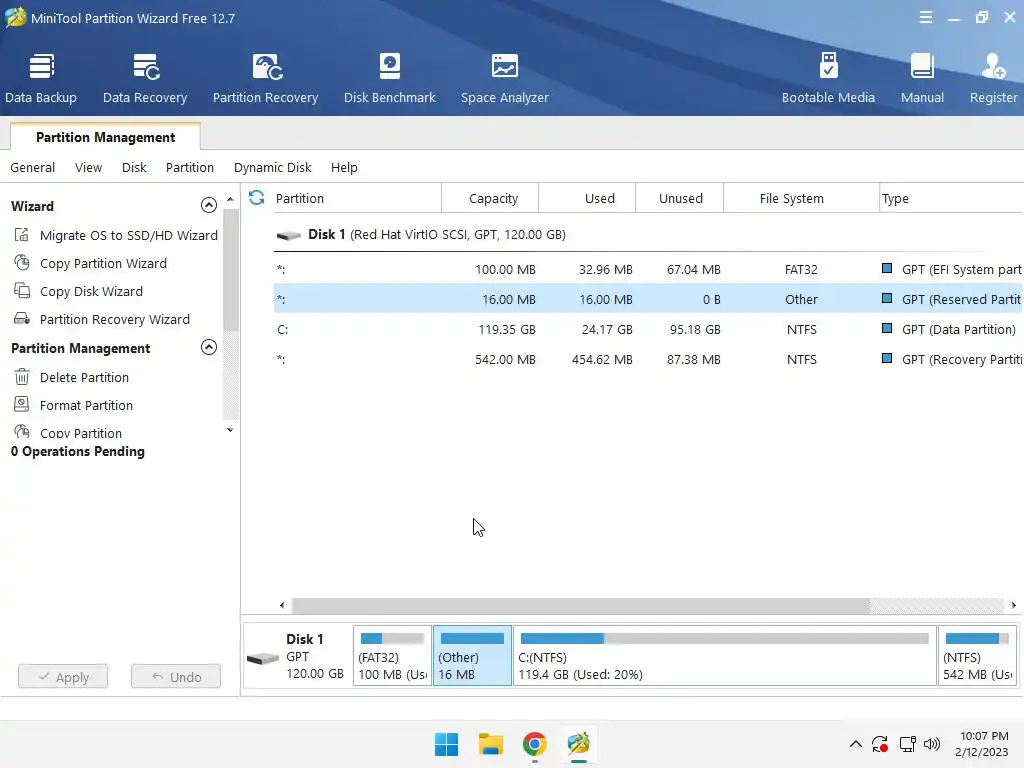Image resolution: width=1024 pixels, height=768 pixels.
Task: Select the 542.00 MB recovery partition row
Action: pos(648,359)
